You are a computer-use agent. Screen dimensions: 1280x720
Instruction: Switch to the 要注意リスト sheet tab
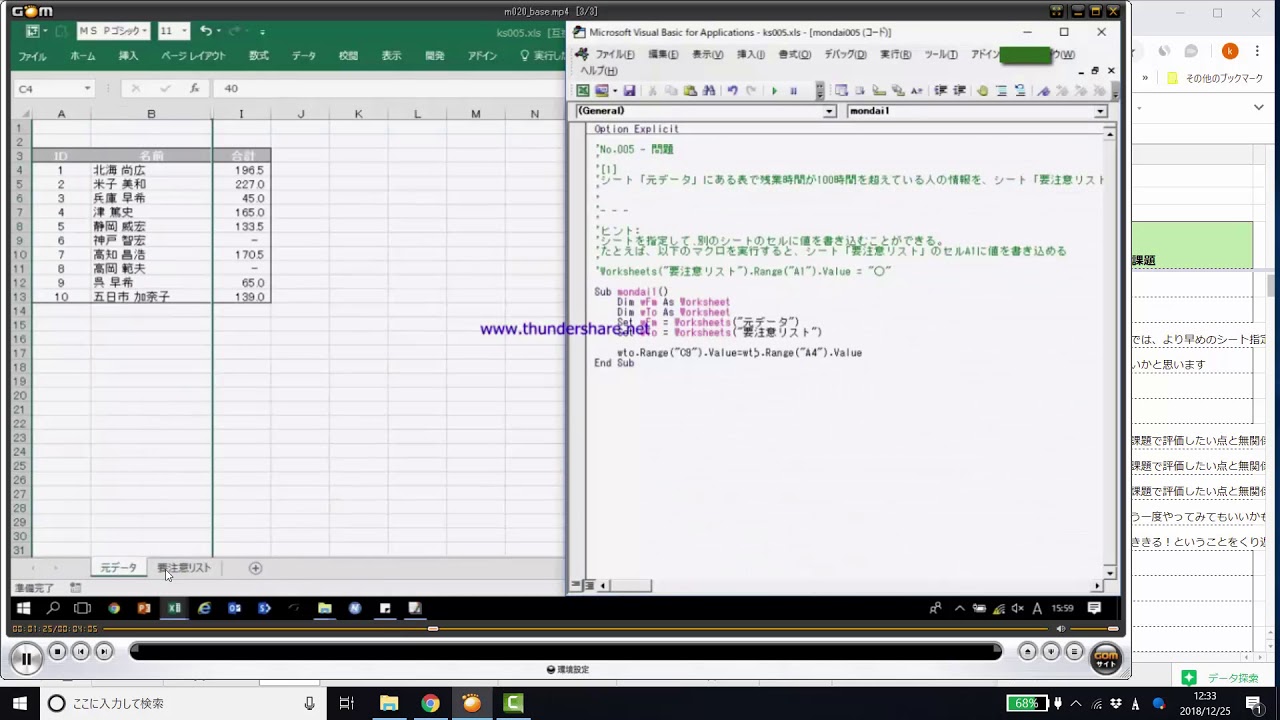pos(184,568)
